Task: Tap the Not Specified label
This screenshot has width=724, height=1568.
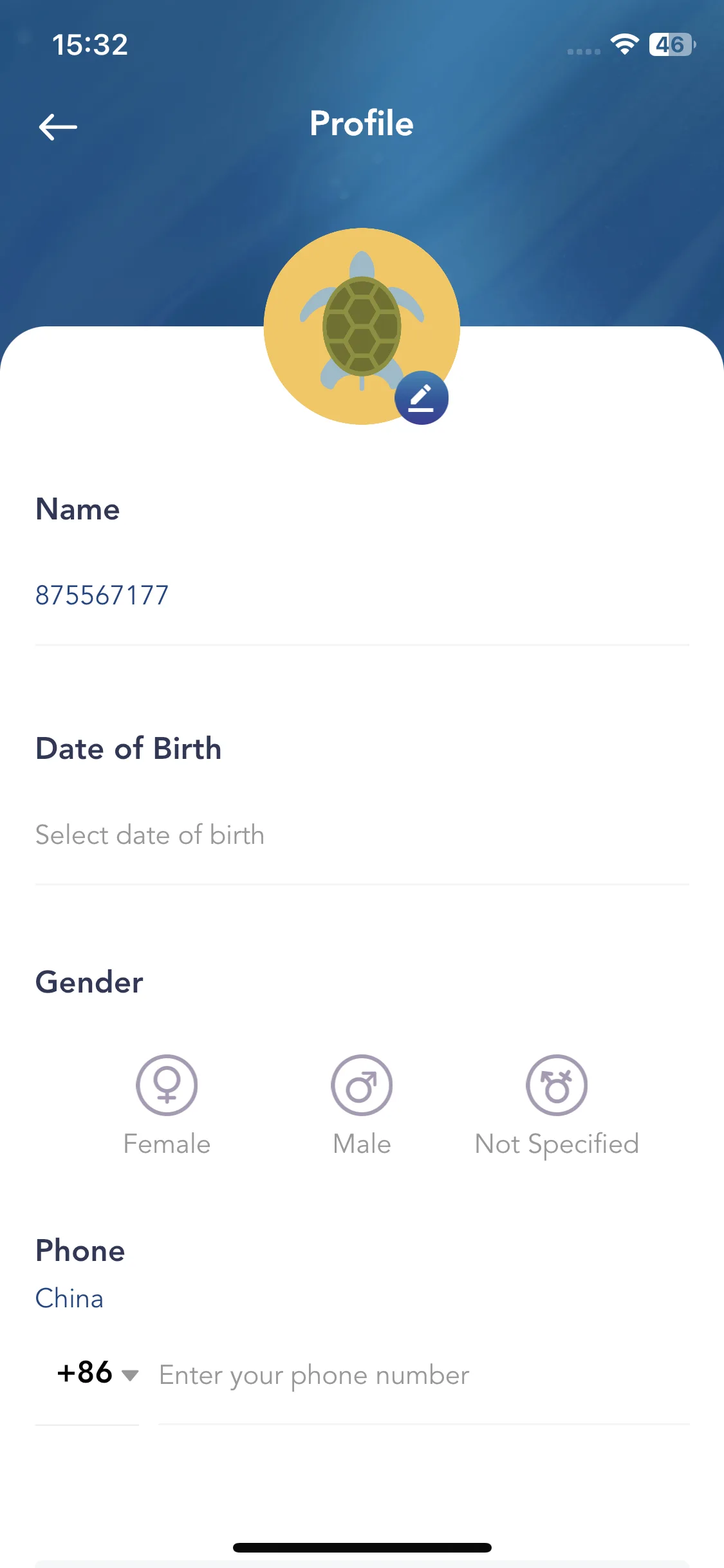Action: coord(557,1145)
